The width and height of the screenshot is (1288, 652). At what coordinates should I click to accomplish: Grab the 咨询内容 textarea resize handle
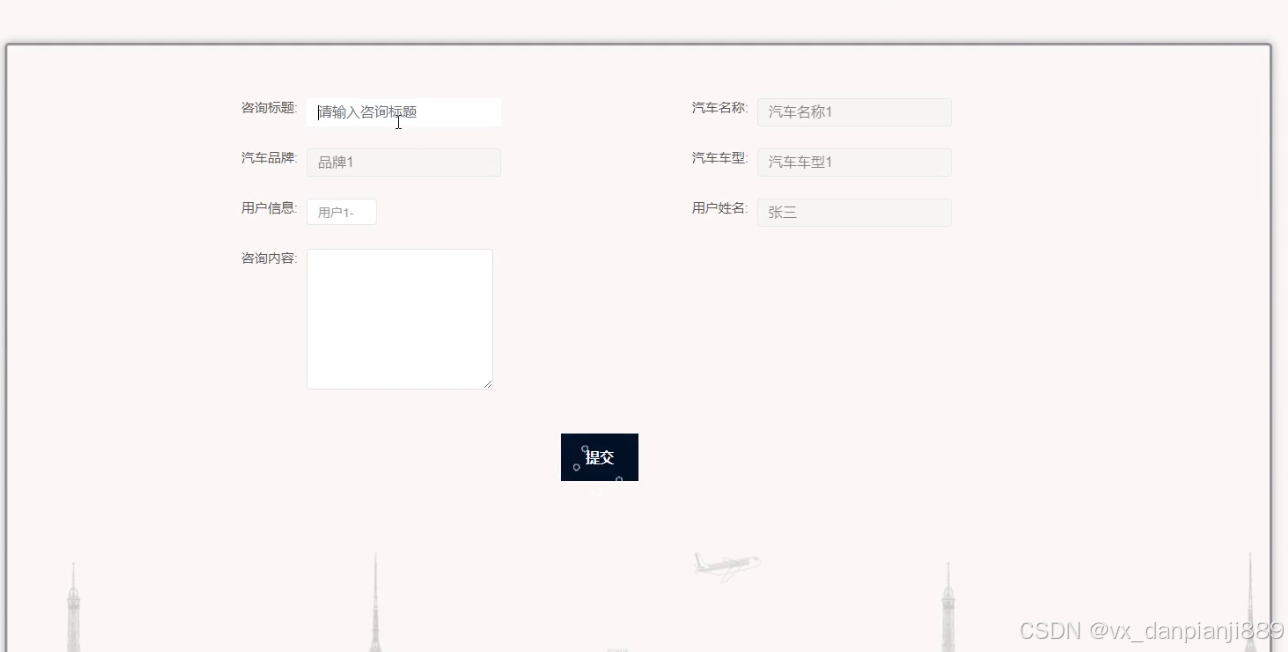488,384
